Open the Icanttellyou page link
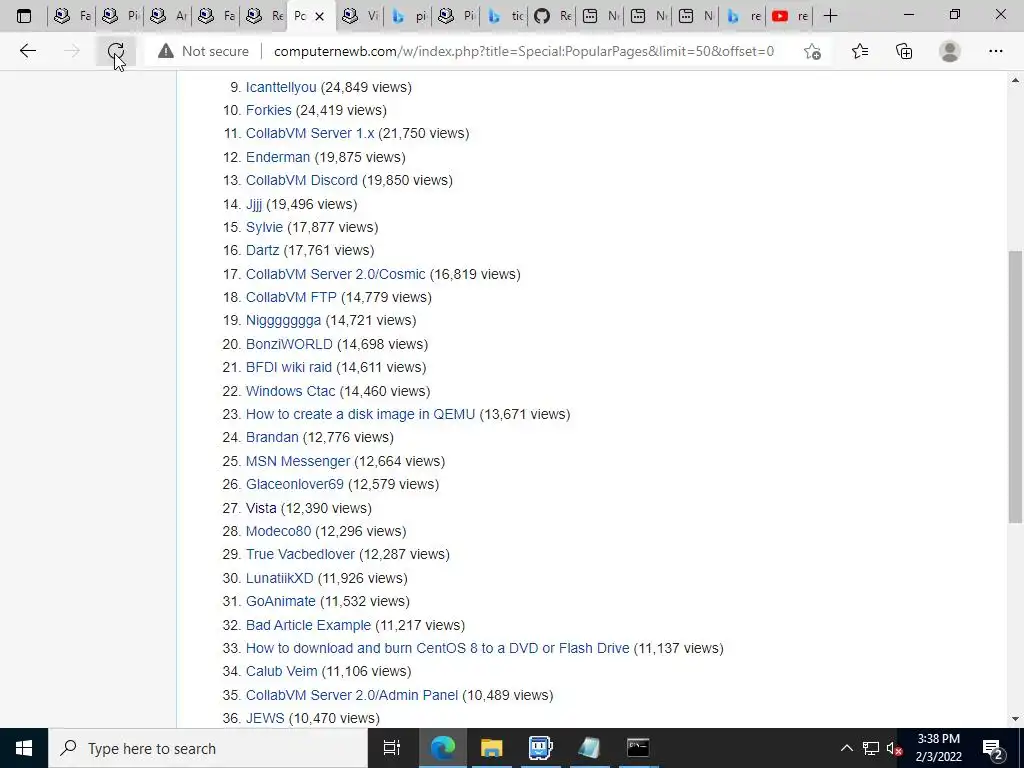This screenshot has height=768, width=1024. click(x=281, y=87)
